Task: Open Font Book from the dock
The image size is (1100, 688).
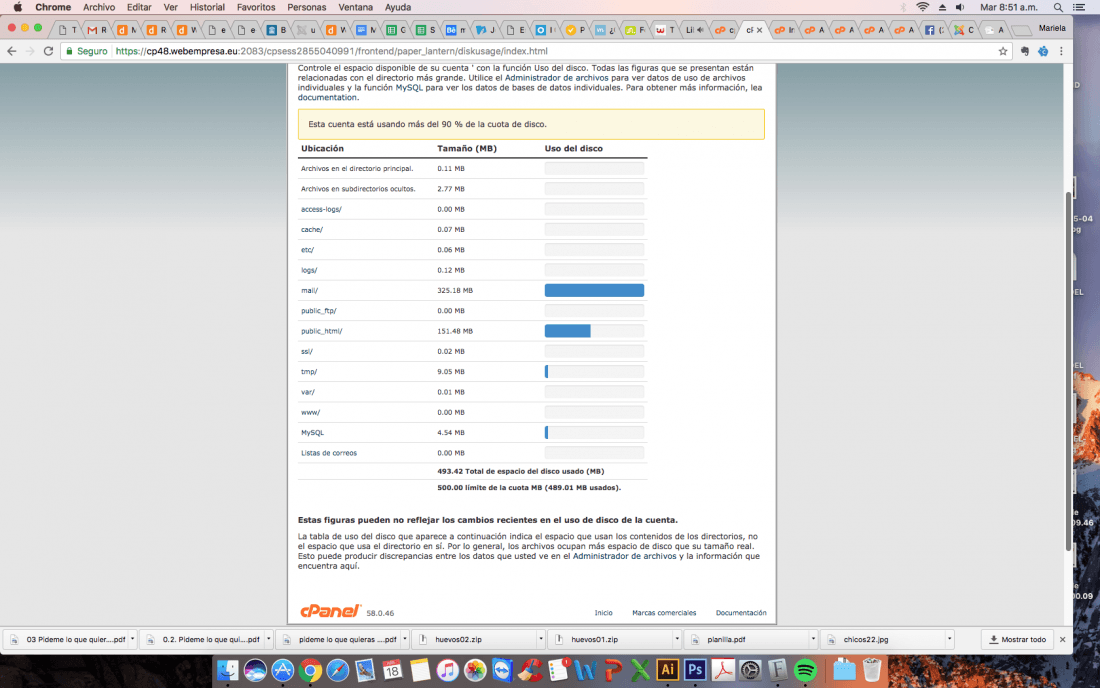Action: coord(777,670)
